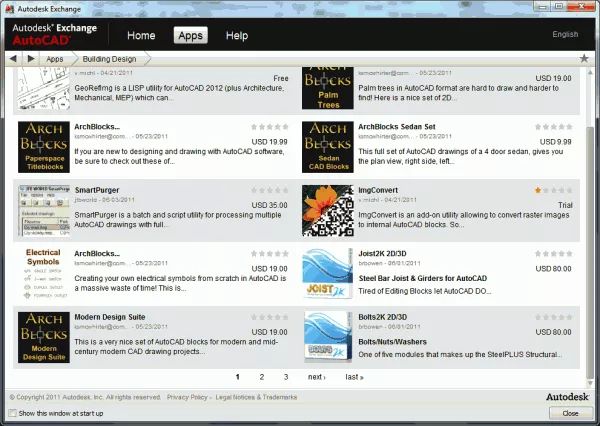Click ArchBlocks Sedan Set star rating
This screenshot has height=426, width=600.
pyautogui.click(x=553, y=127)
